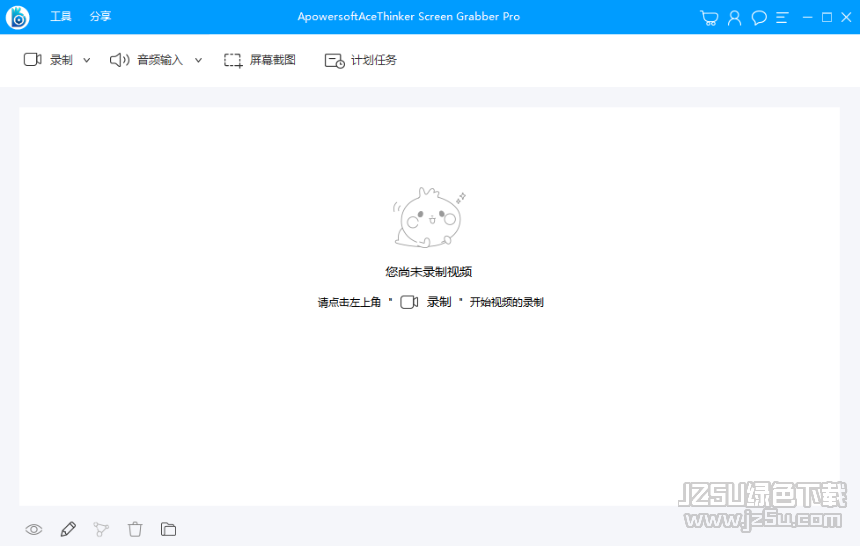Expand the 录制 dropdown arrow
The width and height of the screenshot is (860, 546).
click(87, 60)
